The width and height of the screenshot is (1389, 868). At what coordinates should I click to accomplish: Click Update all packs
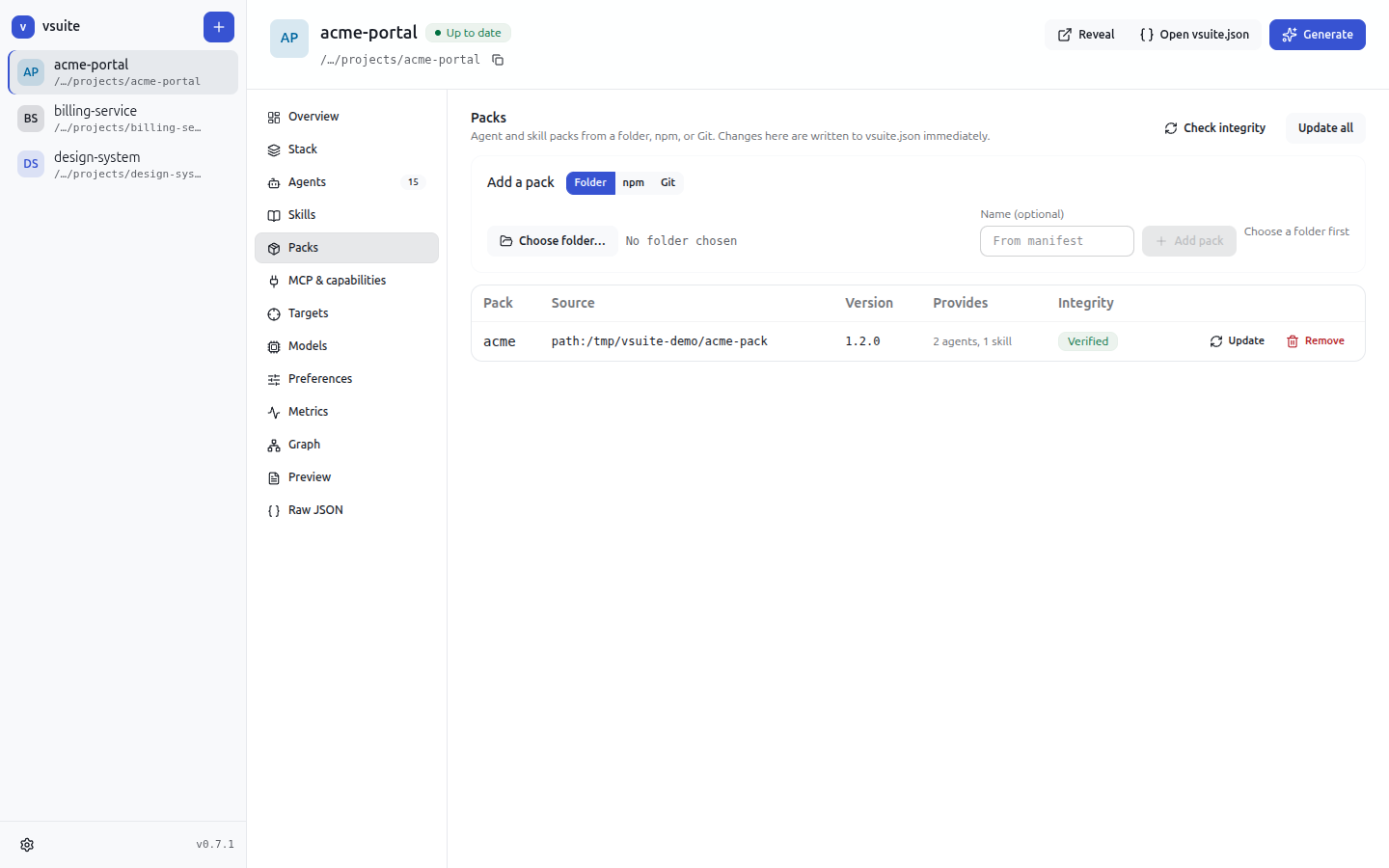tap(1325, 128)
